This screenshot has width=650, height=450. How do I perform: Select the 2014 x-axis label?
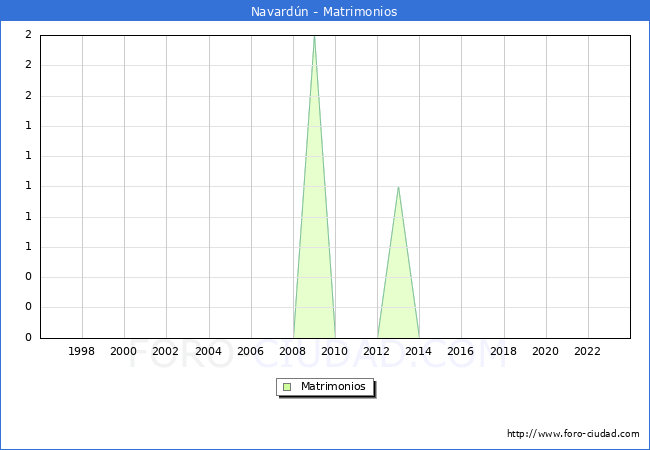point(419,351)
